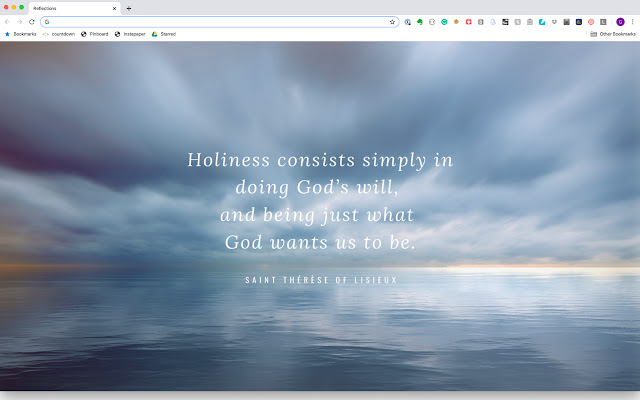Click the navy blue and yellow extension icon
This screenshot has width=640, height=400.
(x=579, y=22)
